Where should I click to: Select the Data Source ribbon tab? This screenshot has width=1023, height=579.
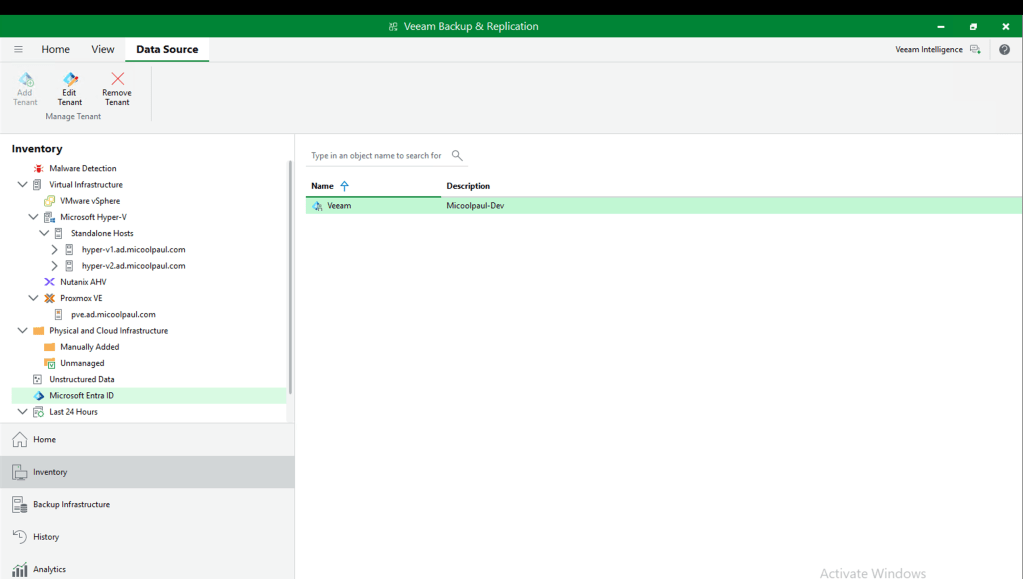[x=167, y=50]
